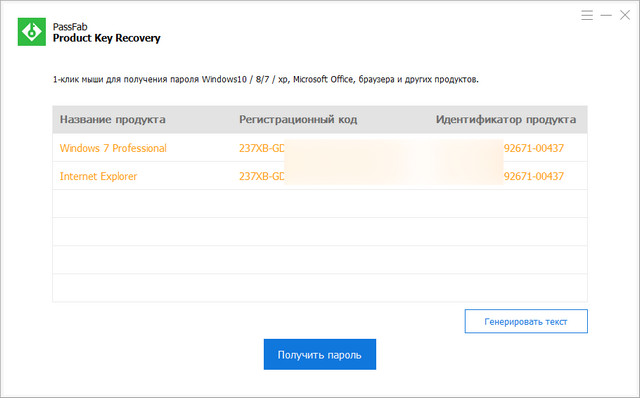Click the Идентификатор продукта column header
Viewport: 640px width, 398px height.
pos(506,119)
